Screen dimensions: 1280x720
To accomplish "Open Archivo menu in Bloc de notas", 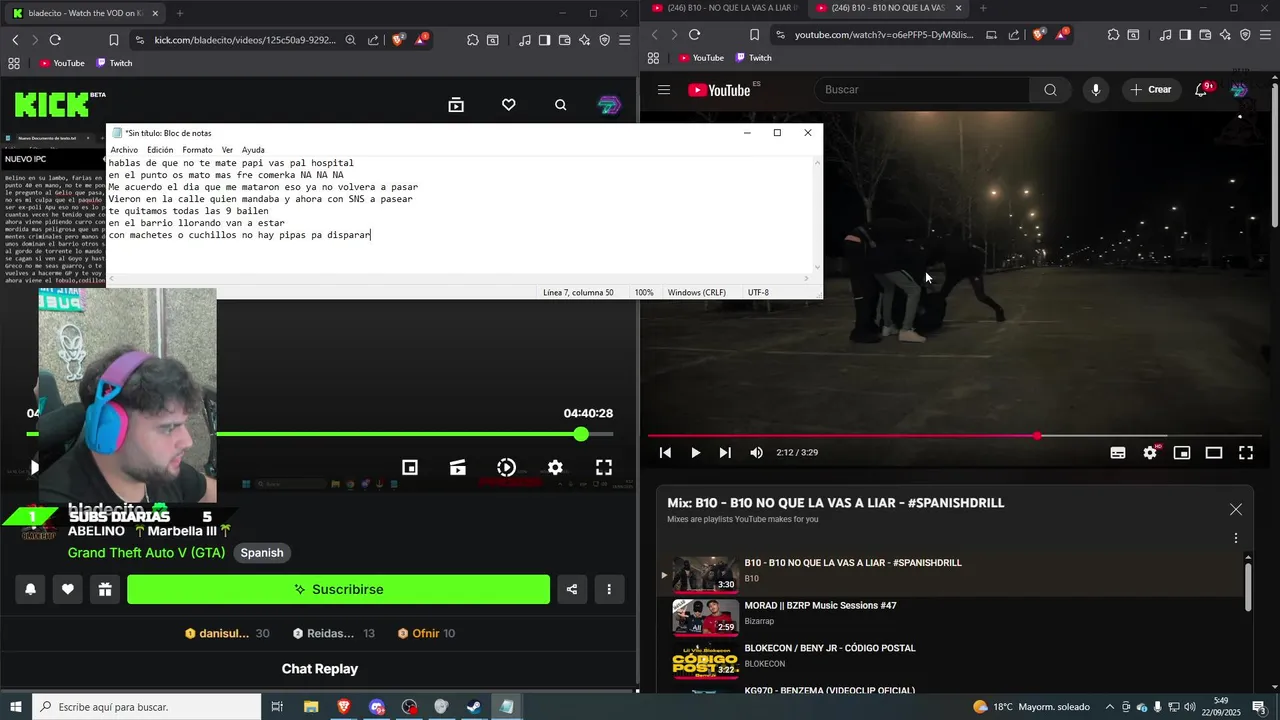I will coord(124,150).
